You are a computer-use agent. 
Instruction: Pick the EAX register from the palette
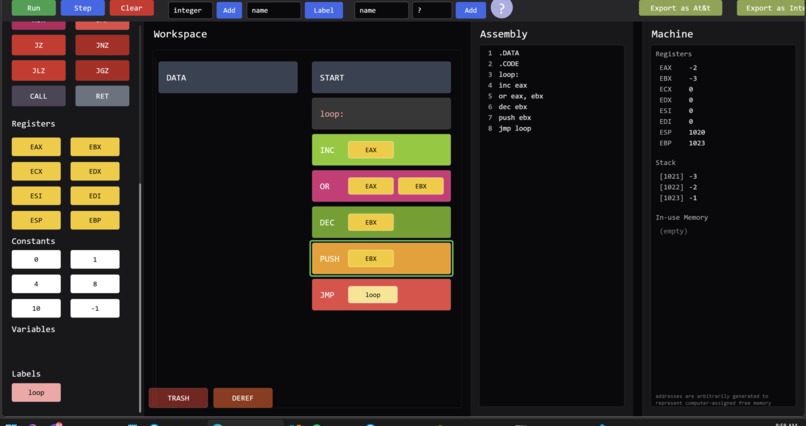pyautogui.click(x=36, y=147)
